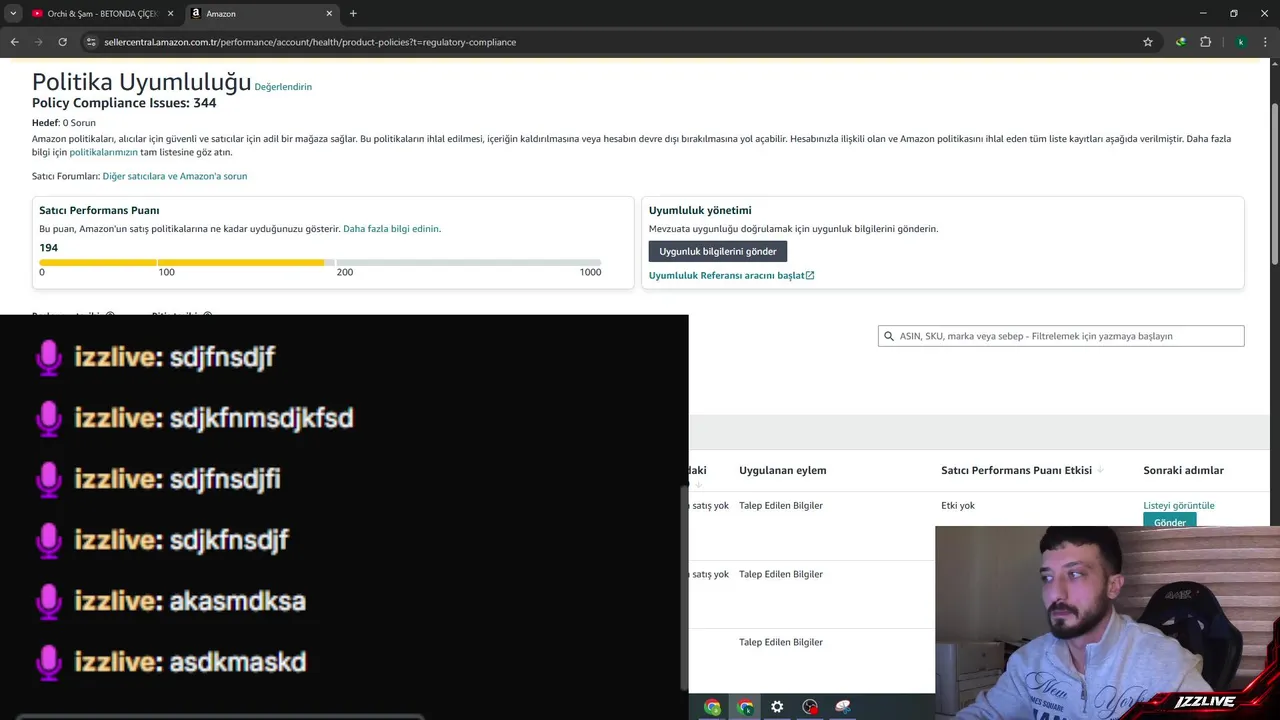The image size is (1280, 720).
Task: Click the seller performance score progress bar
Action: [320, 263]
